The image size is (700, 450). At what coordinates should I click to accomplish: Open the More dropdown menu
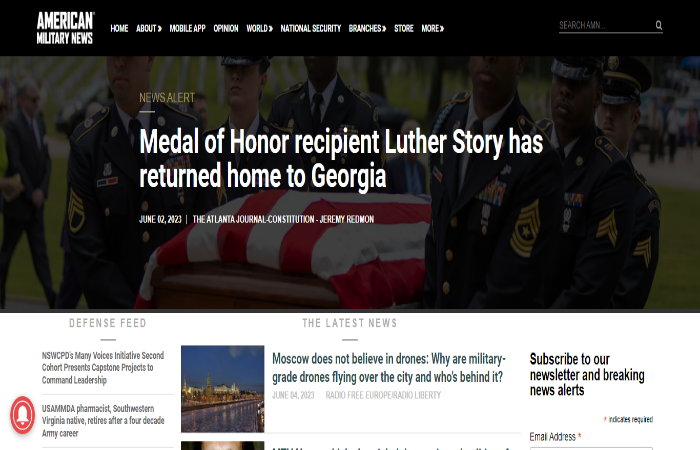[x=433, y=29]
